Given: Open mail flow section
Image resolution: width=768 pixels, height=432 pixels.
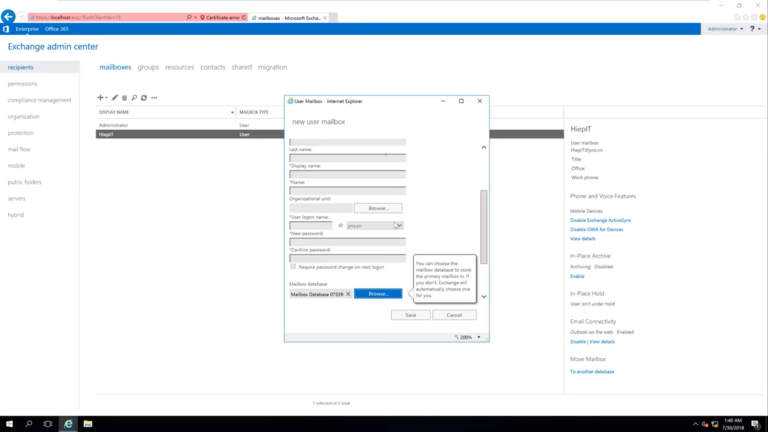Looking at the screenshot, I should point(19,149).
